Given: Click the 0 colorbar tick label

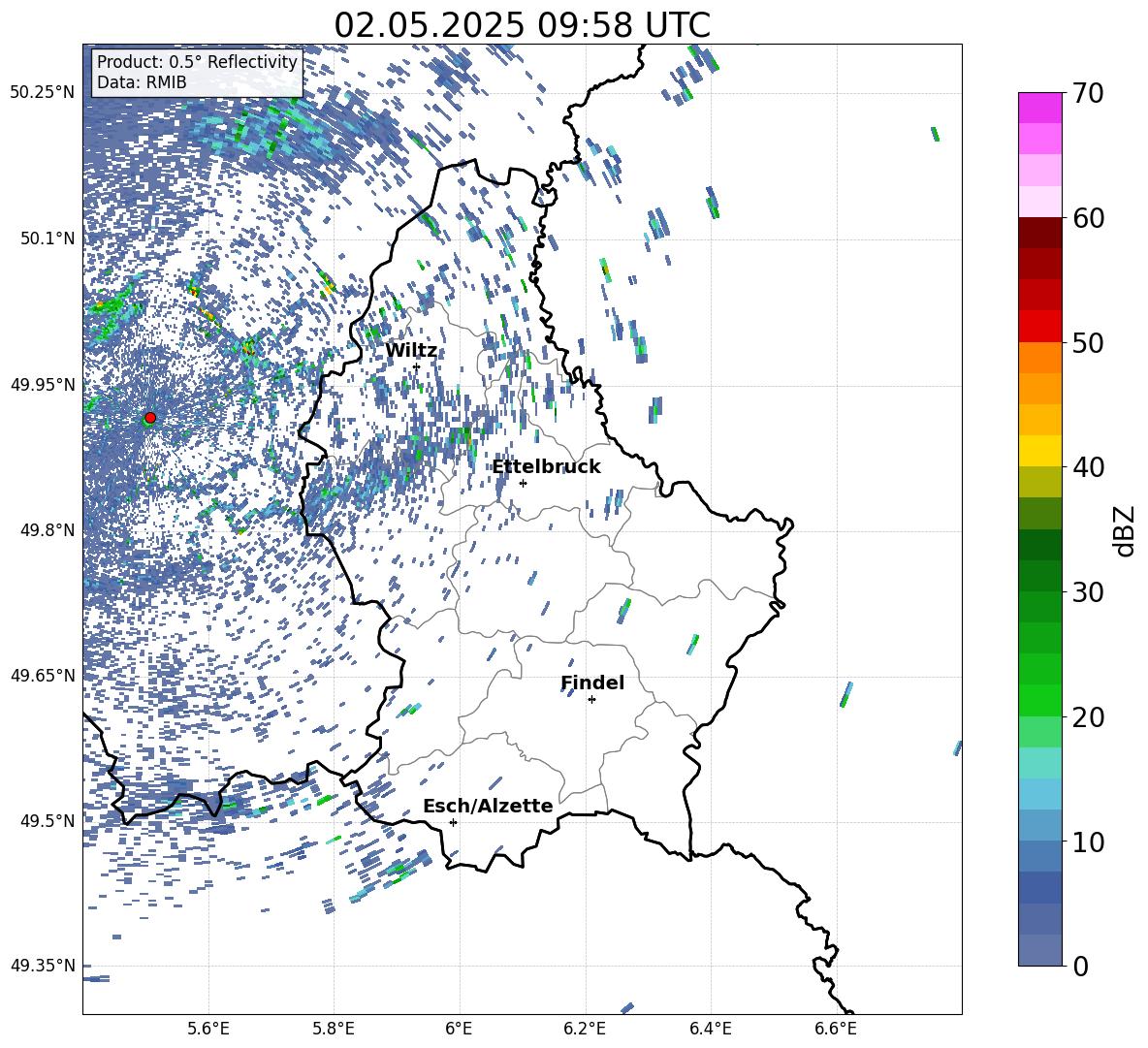Looking at the screenshot, I should 1080,967.
